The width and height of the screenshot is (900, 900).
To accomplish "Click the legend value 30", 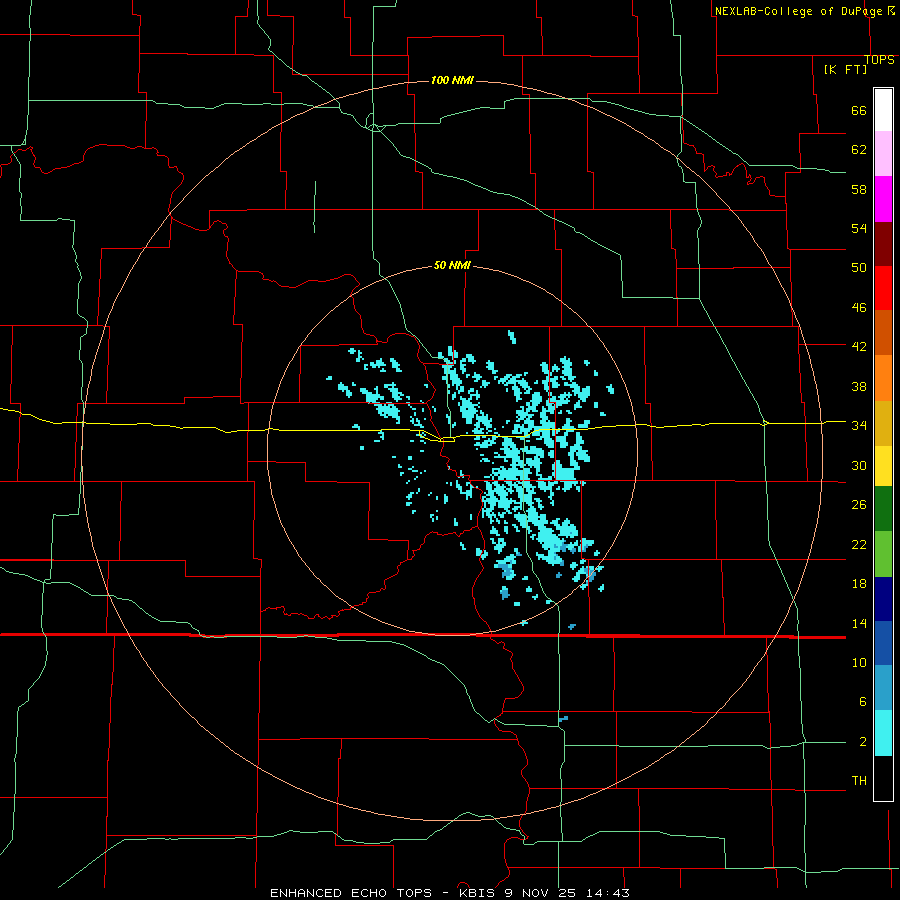I will [x=859, y=465].
